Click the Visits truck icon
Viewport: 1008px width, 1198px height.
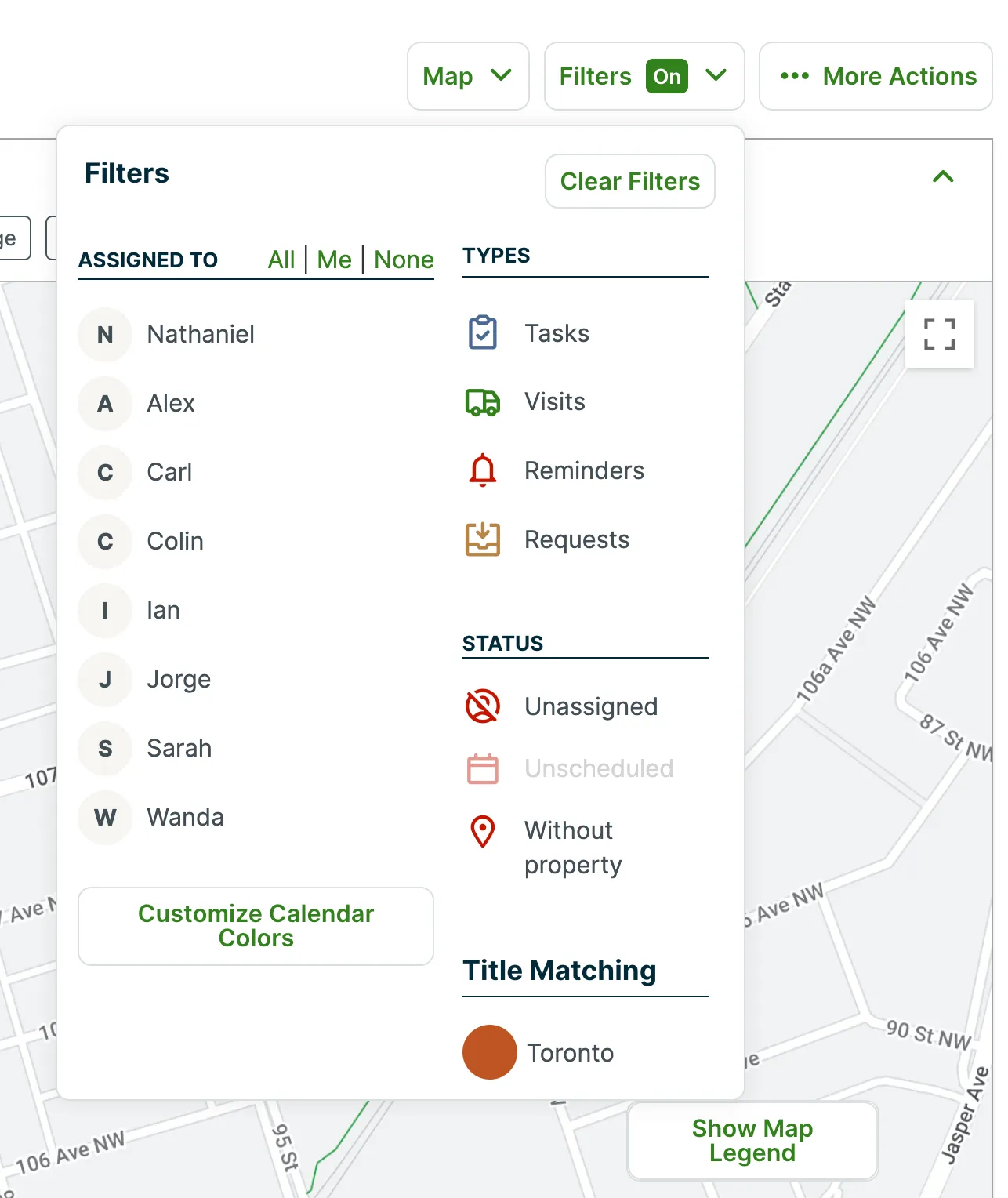point(483,402)
